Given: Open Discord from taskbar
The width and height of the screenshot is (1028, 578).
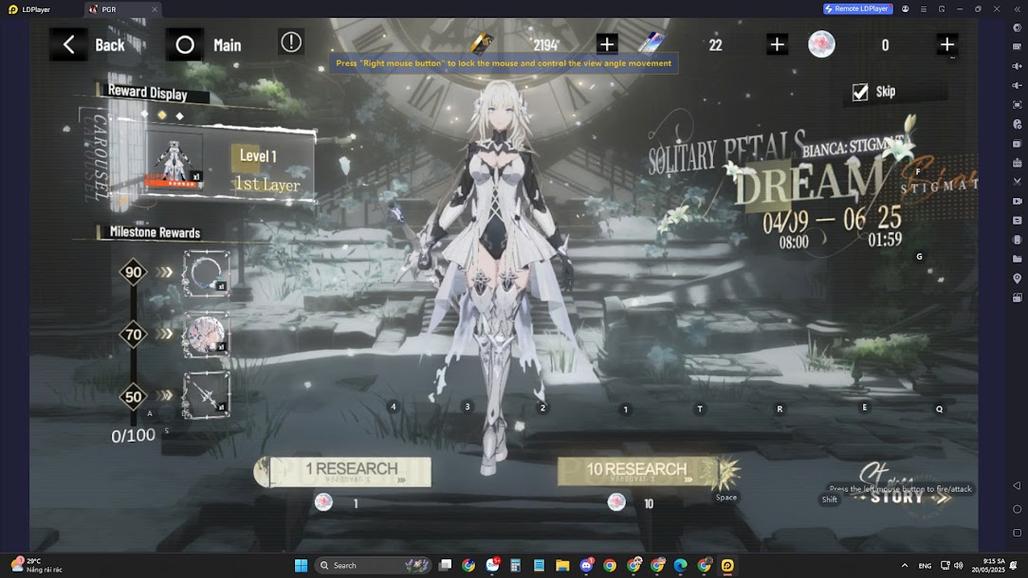Looking at the screenshot, I should point(587,565).
